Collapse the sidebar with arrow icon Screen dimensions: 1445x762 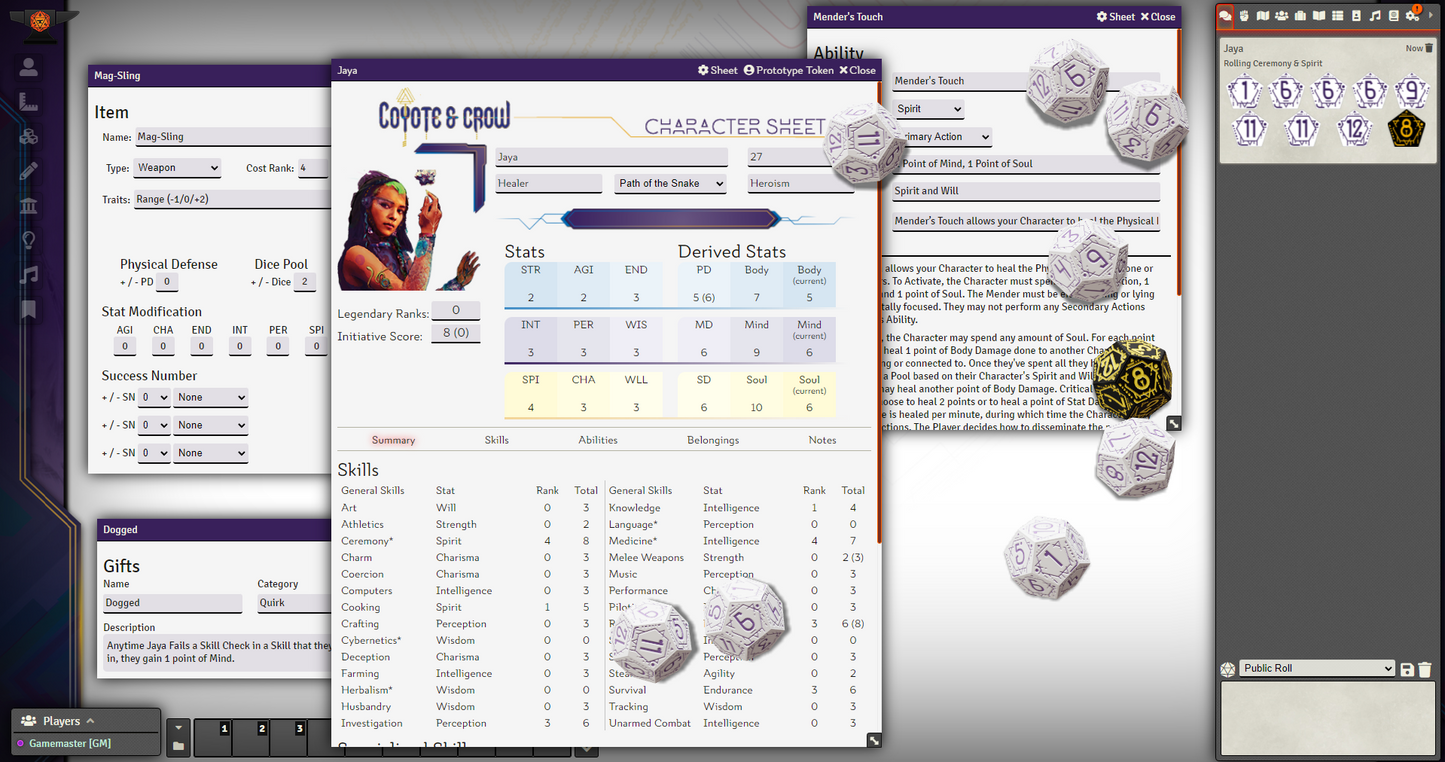(x=1431, y=16)
